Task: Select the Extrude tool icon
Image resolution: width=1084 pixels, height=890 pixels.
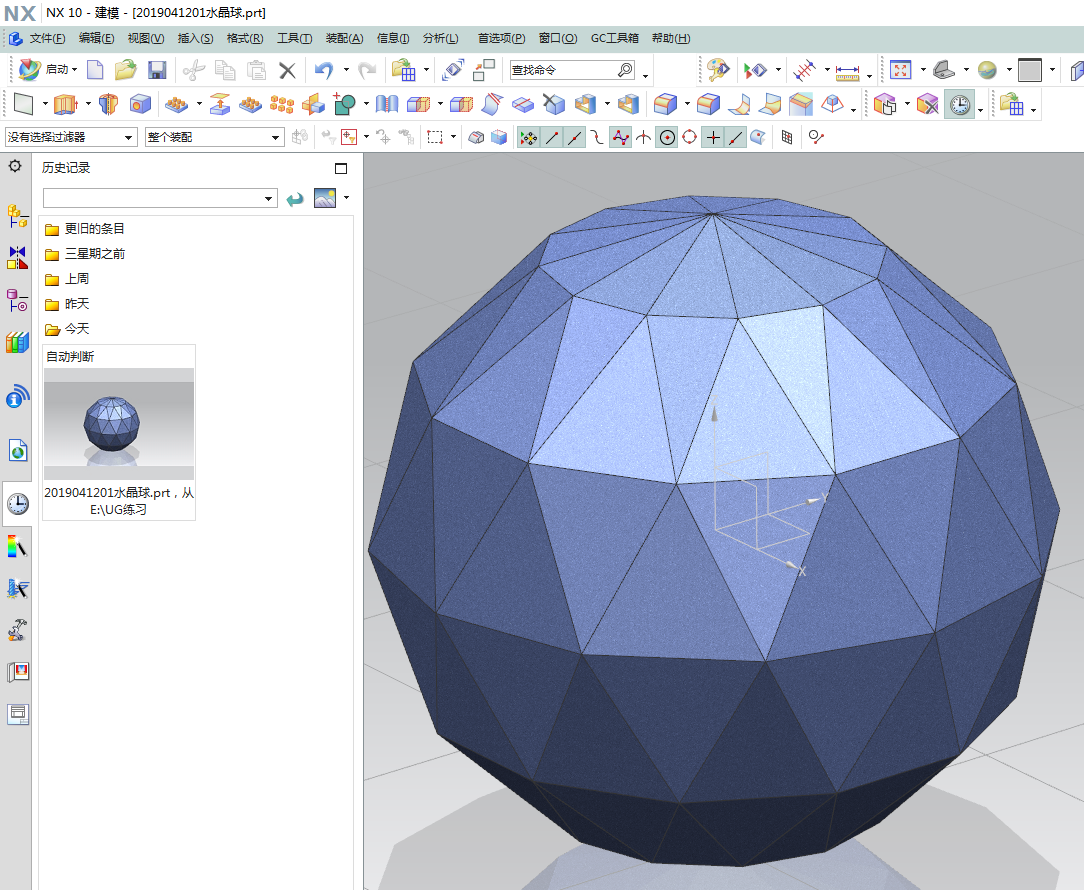Action: tap(66, 104)
